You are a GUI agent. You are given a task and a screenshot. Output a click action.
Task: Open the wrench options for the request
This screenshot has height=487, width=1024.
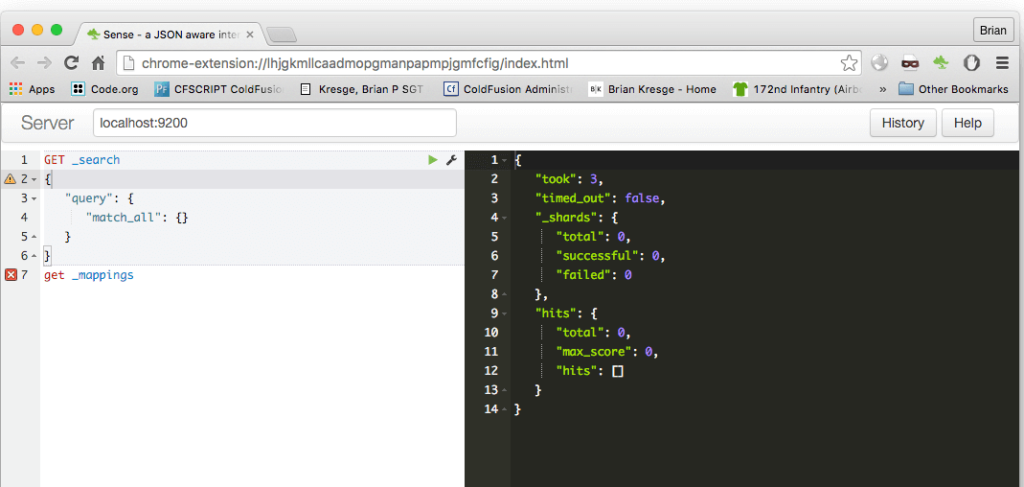tap(451, 160)
